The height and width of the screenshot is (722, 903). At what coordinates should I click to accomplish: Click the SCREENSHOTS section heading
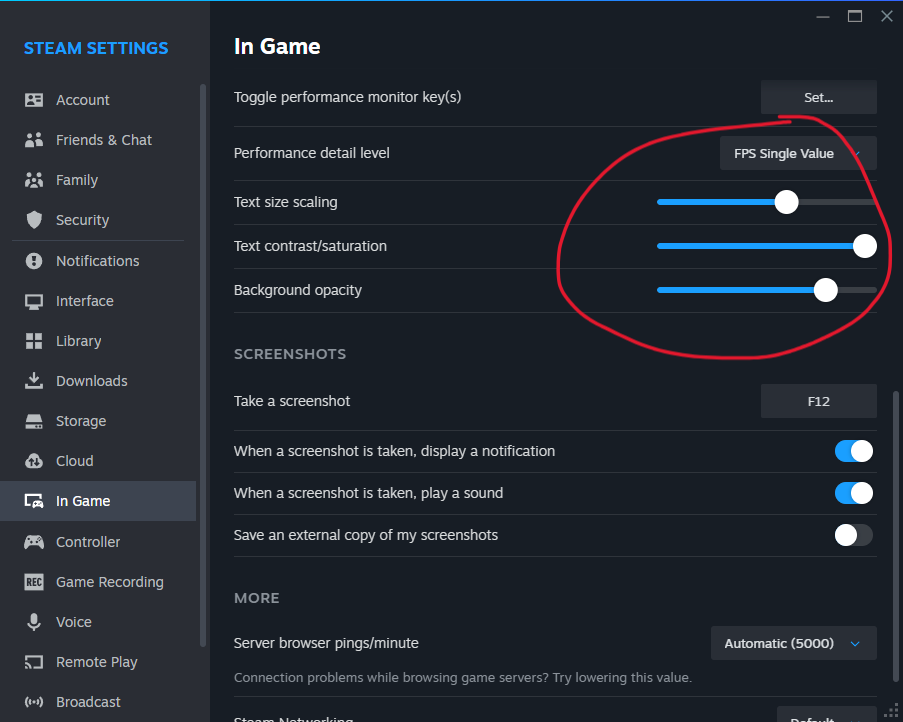[x=290, y=354]
